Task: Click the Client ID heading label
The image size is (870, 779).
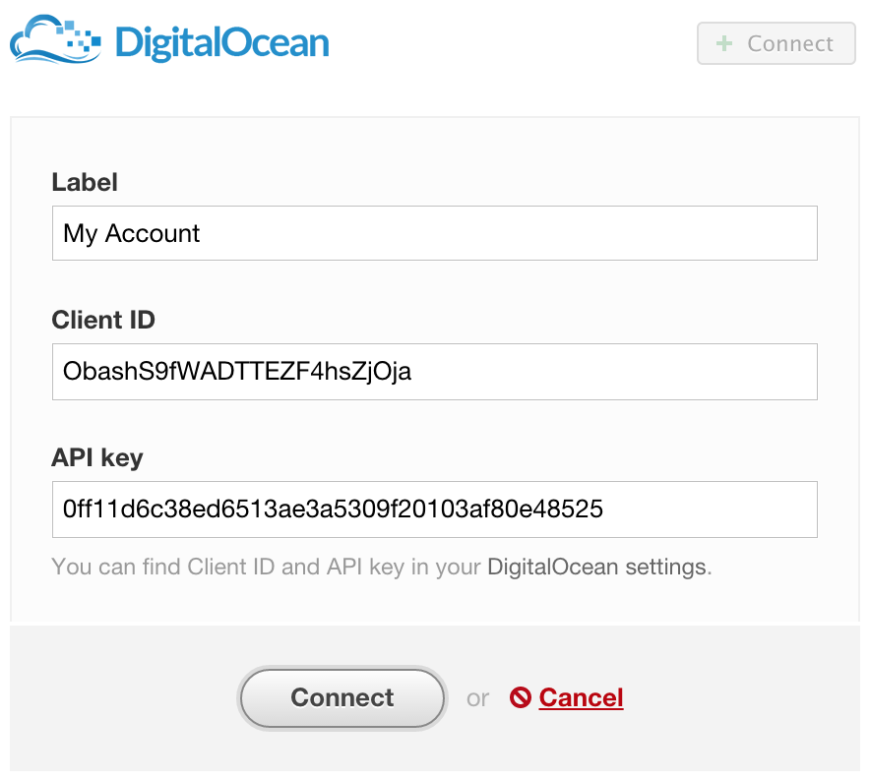Action: [x=103, y=321]
